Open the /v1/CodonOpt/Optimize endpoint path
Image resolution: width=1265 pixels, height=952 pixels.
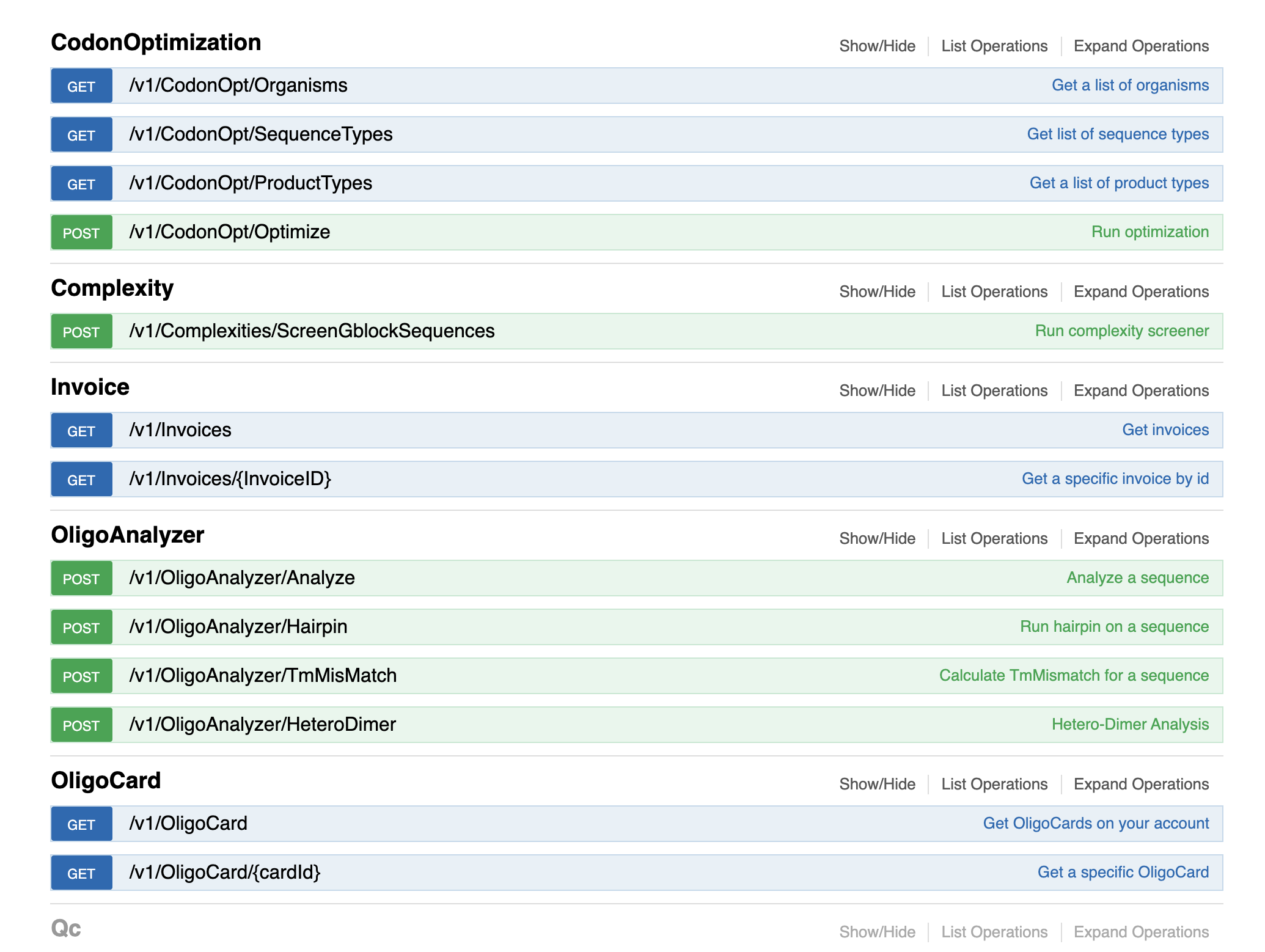click(x=229, y=232)
